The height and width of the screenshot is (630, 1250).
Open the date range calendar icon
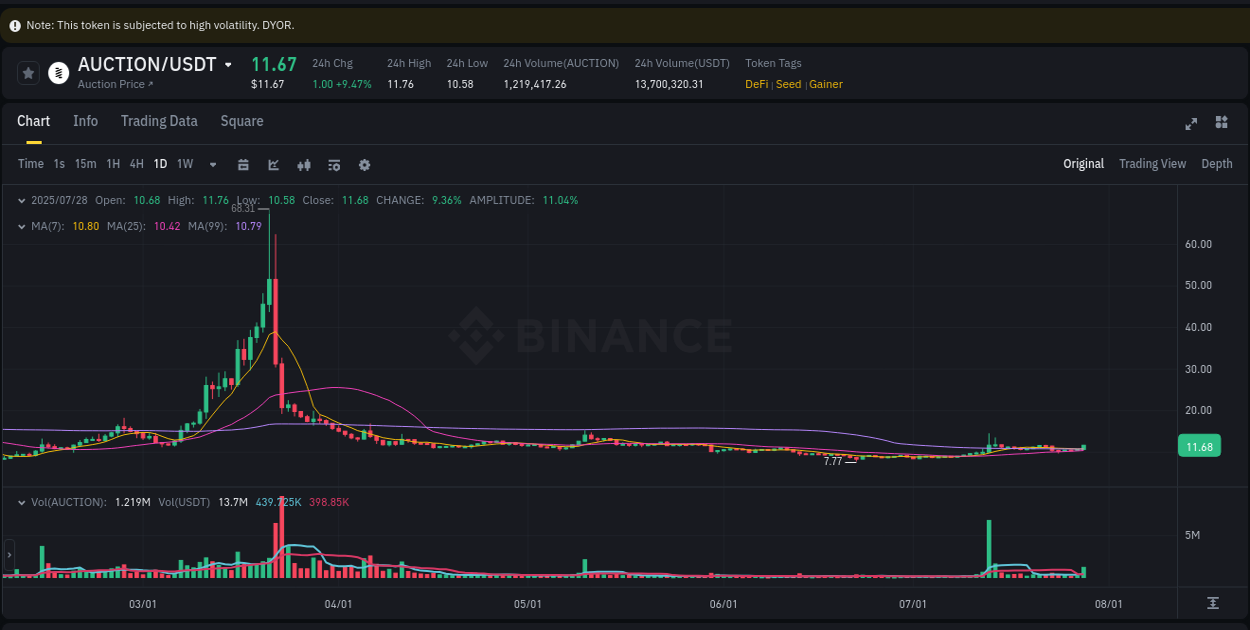(x=243, y=163)
